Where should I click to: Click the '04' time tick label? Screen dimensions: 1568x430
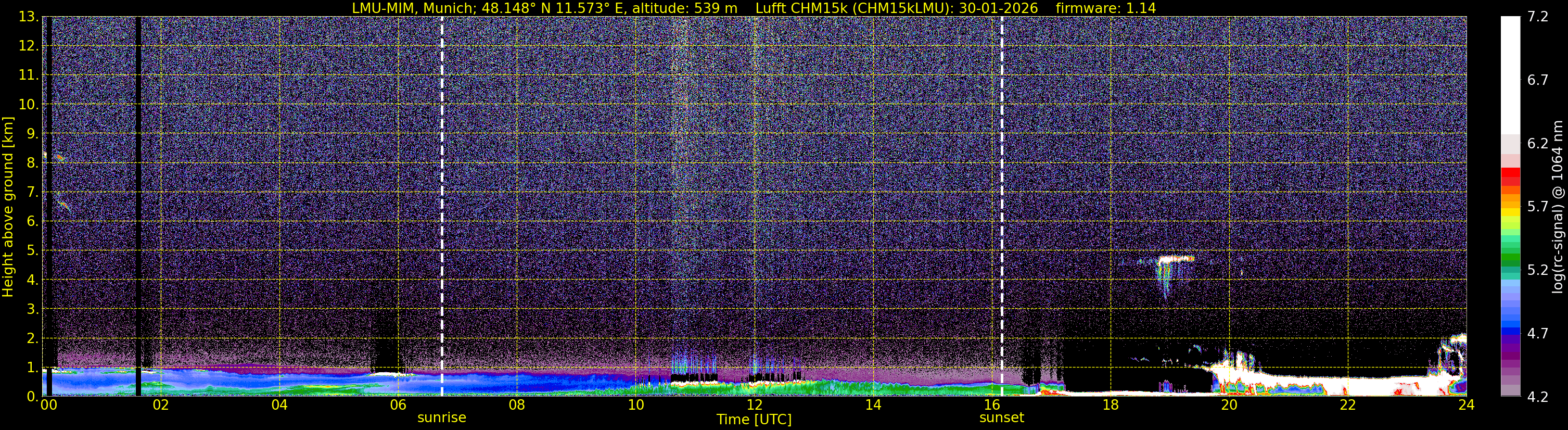tap(279, 405)
